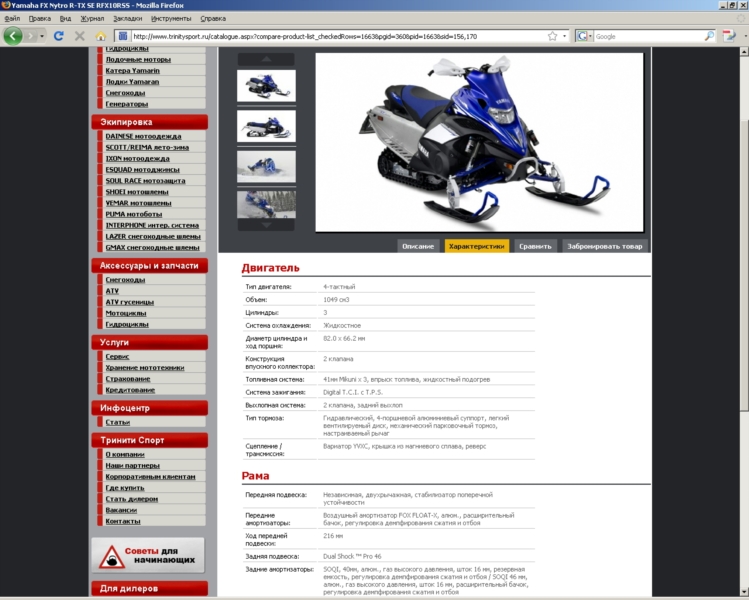This screenshot has width=749, height=600.
Task: Open the Подочные моторы link
Action: 138,59
